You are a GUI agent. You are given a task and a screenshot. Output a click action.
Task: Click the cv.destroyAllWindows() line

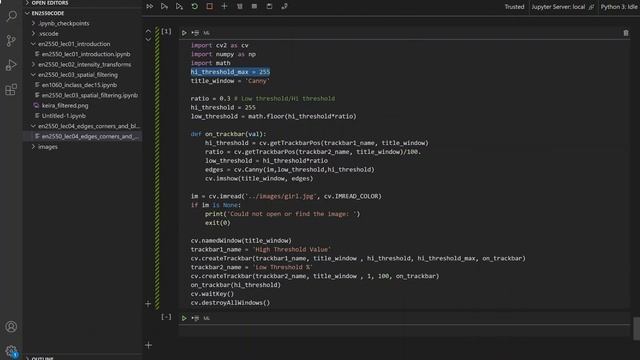point(230,303)
